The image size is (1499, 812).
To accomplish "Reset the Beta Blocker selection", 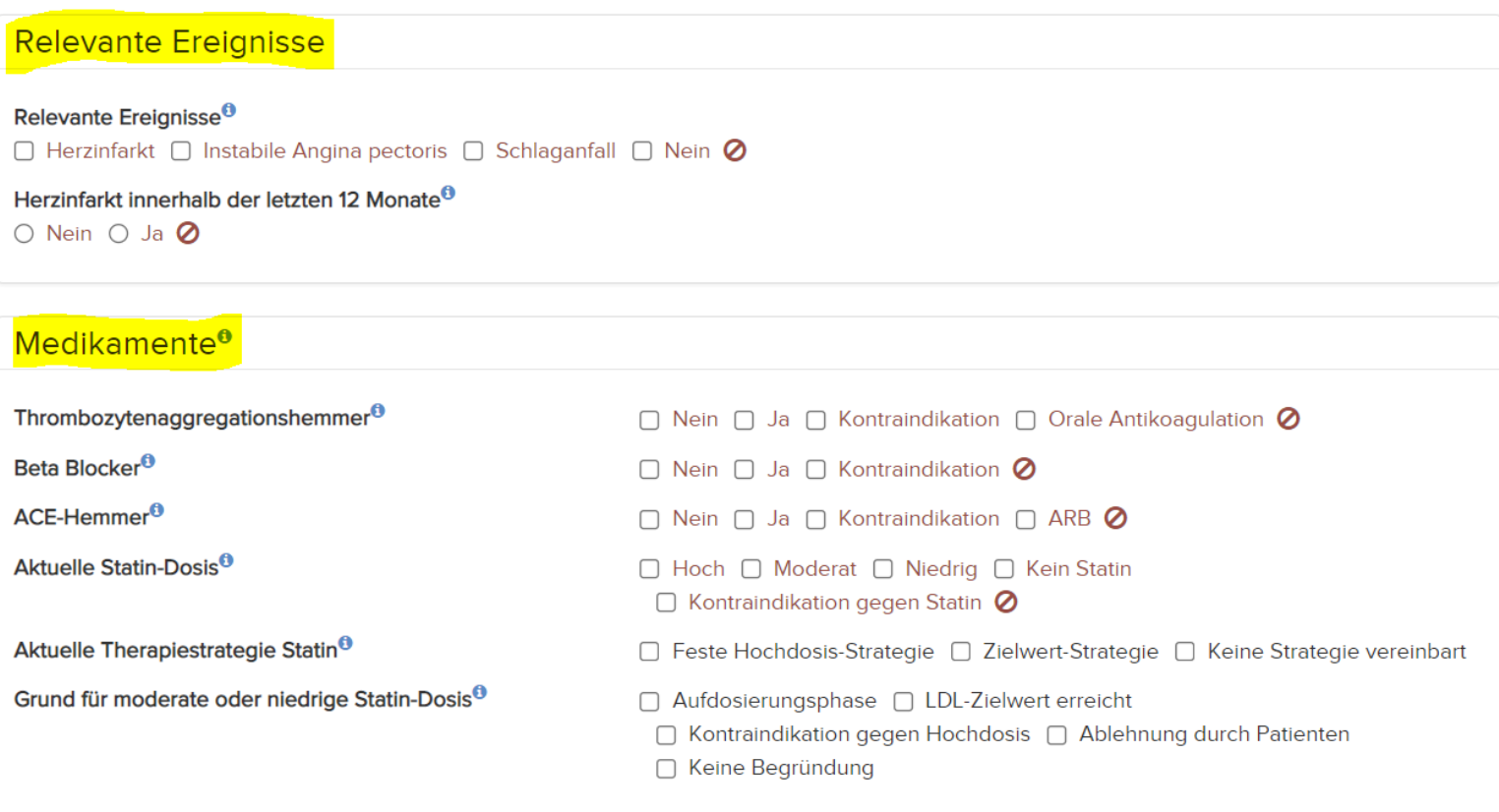I will [1024, 469].
